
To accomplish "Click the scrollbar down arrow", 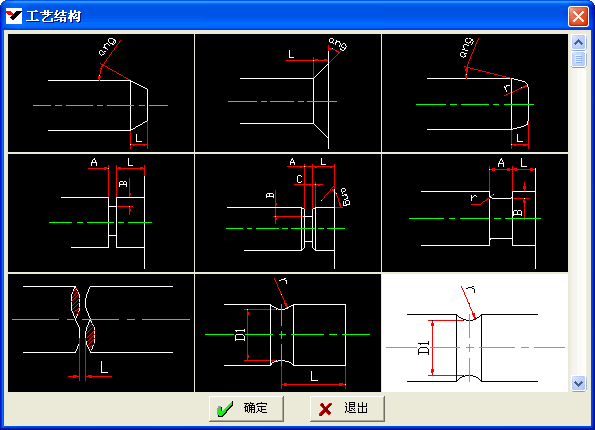I will [x=578, y=383].
